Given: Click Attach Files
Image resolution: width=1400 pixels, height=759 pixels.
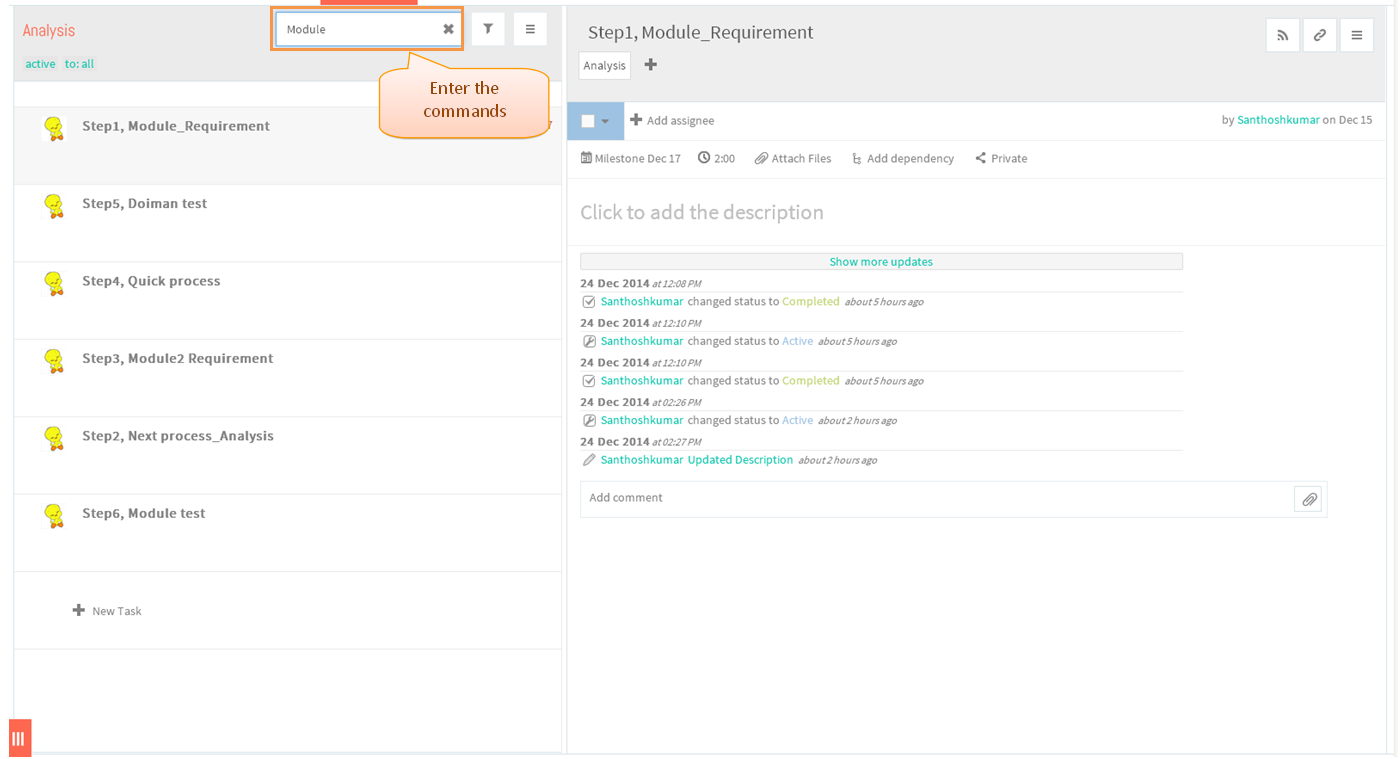Looking at the screenshot, I should (793, 158).
